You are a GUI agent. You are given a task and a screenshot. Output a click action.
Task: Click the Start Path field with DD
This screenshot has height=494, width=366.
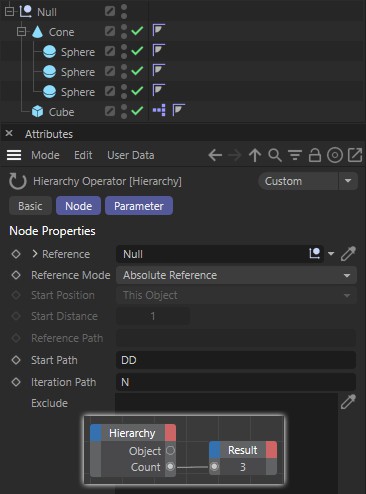tap(236, 360)
